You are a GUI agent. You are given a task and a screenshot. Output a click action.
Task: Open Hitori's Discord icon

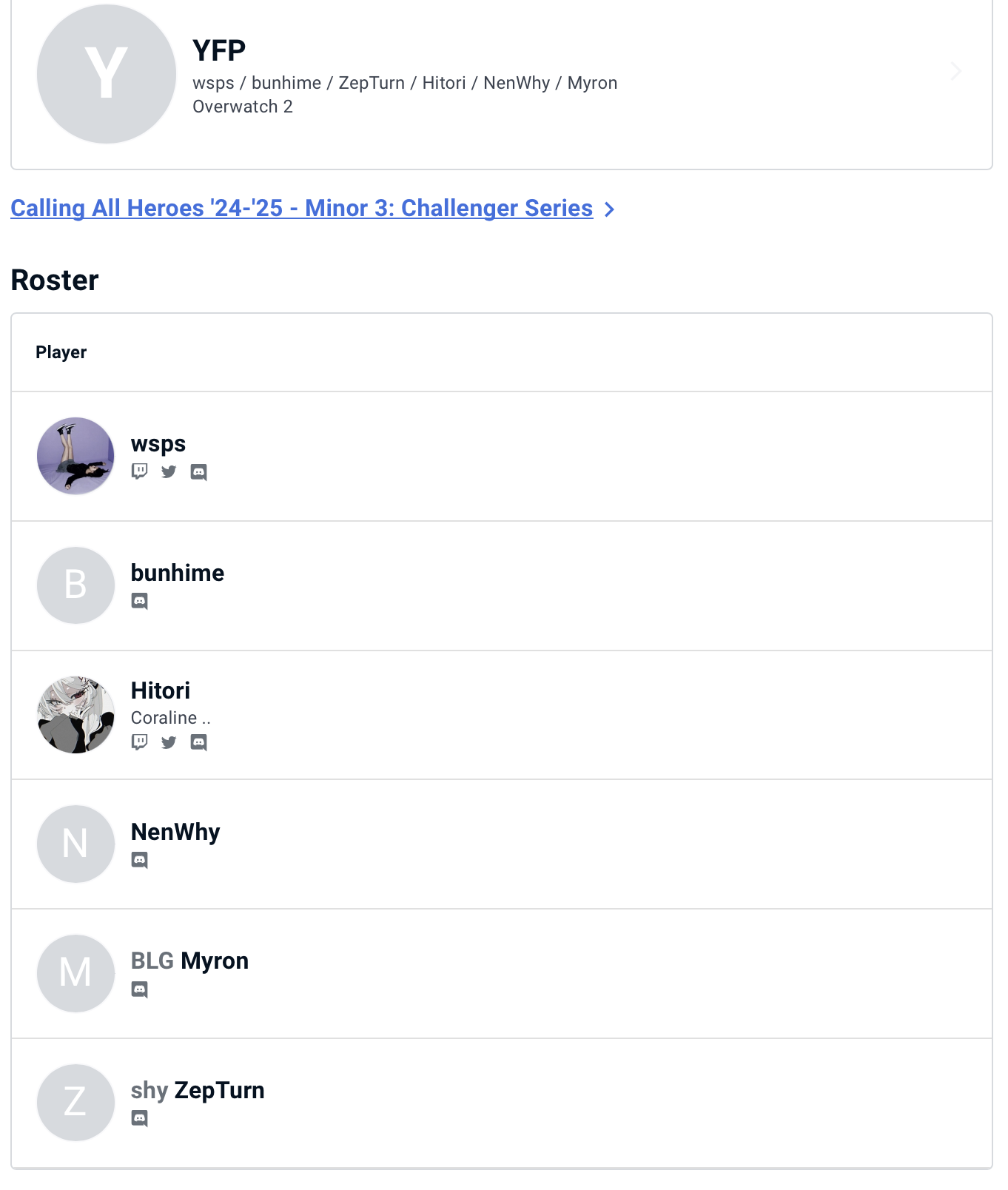[x=198, y=742]
